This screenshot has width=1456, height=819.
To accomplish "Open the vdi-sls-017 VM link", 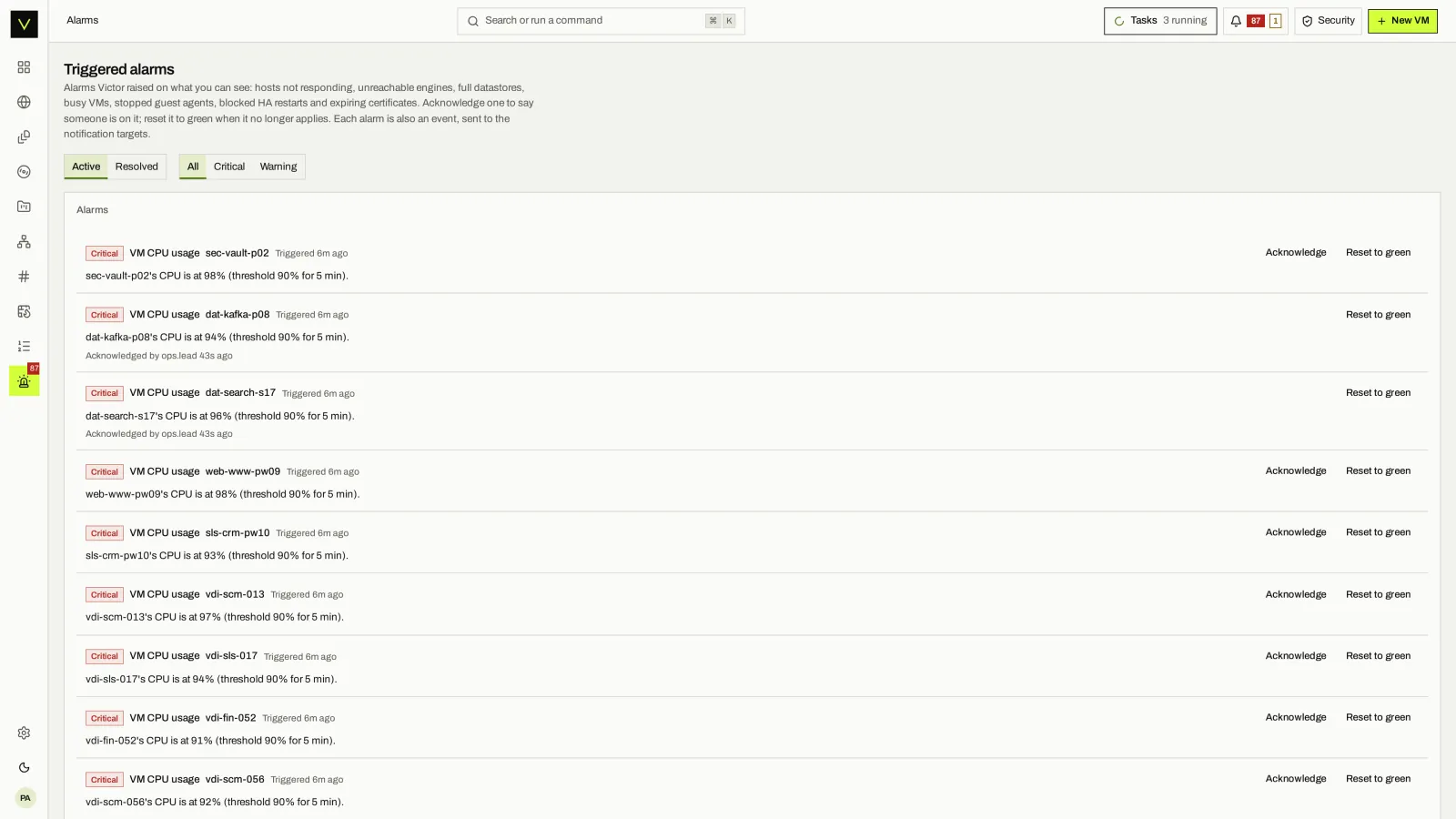I will tap(231, 656).
